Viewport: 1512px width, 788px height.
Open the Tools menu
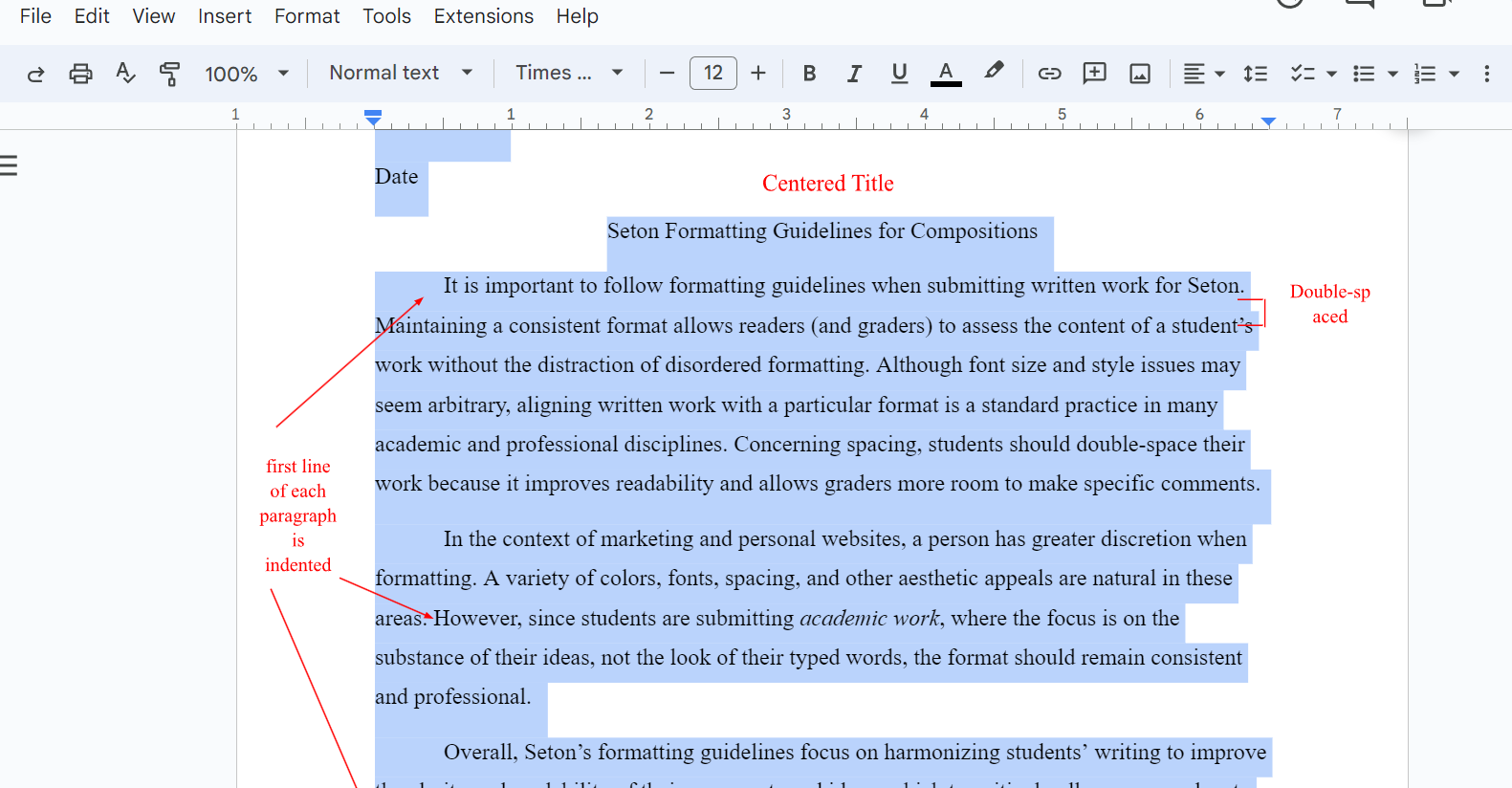pos(386,16)
